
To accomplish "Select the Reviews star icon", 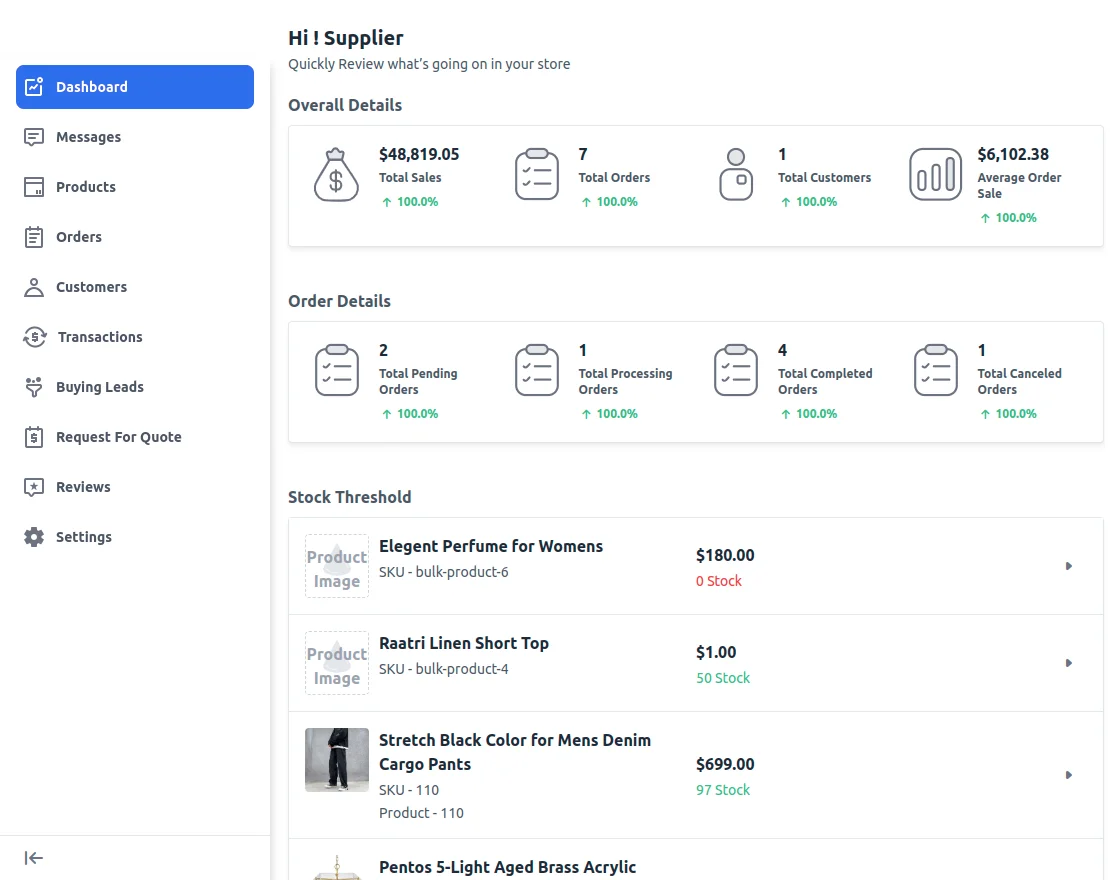I will tap(33, 487).
